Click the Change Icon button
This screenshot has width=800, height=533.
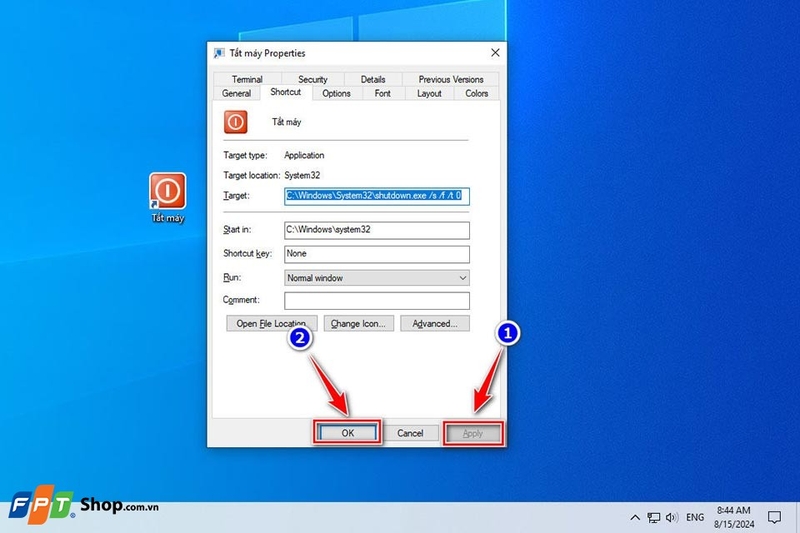358,323
